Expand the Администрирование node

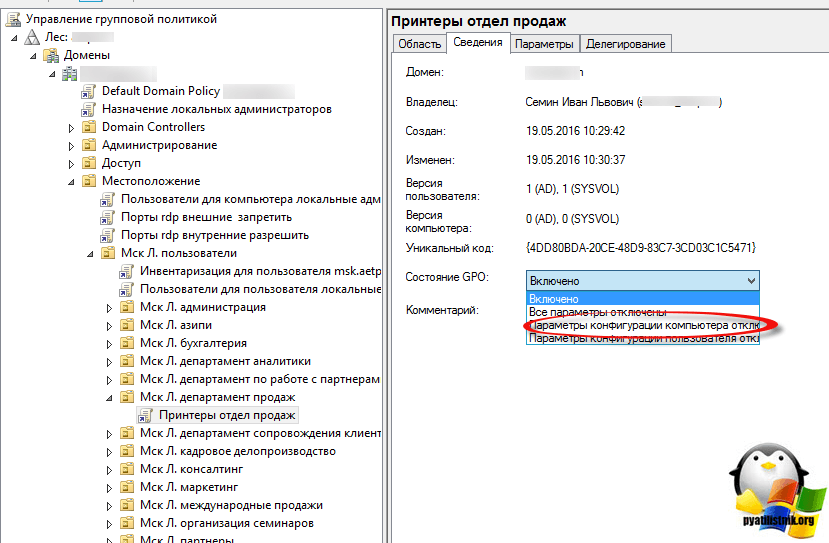click(x=71, y=146)
